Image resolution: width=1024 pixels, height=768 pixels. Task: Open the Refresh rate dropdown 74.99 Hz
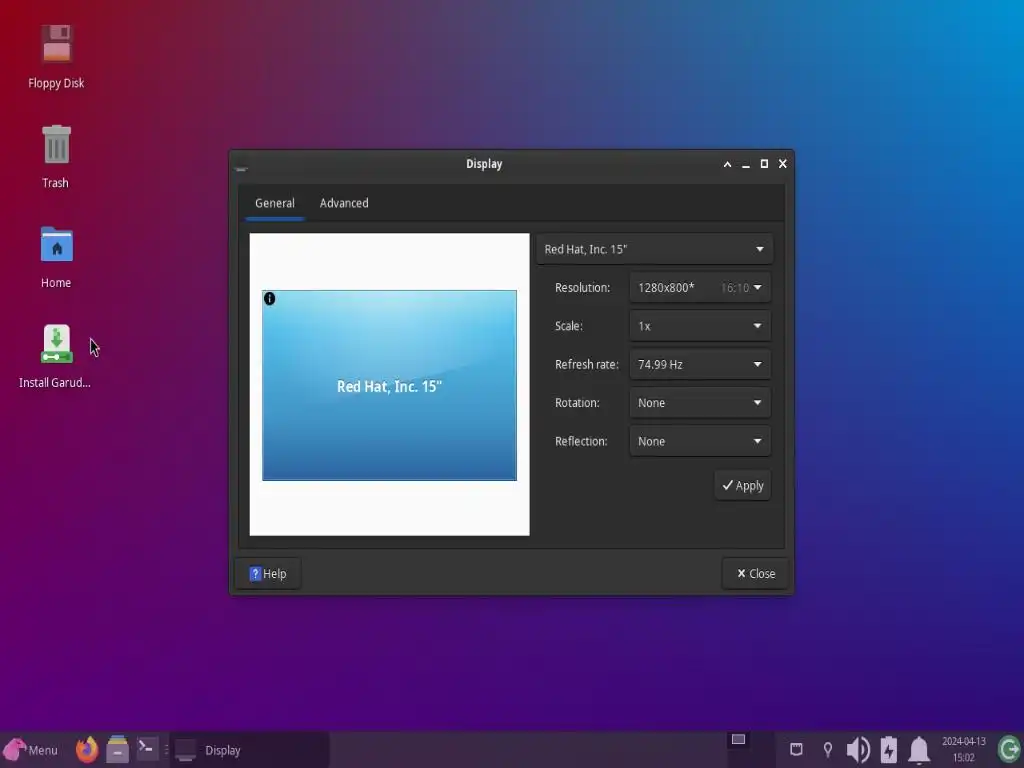[700, 364]
